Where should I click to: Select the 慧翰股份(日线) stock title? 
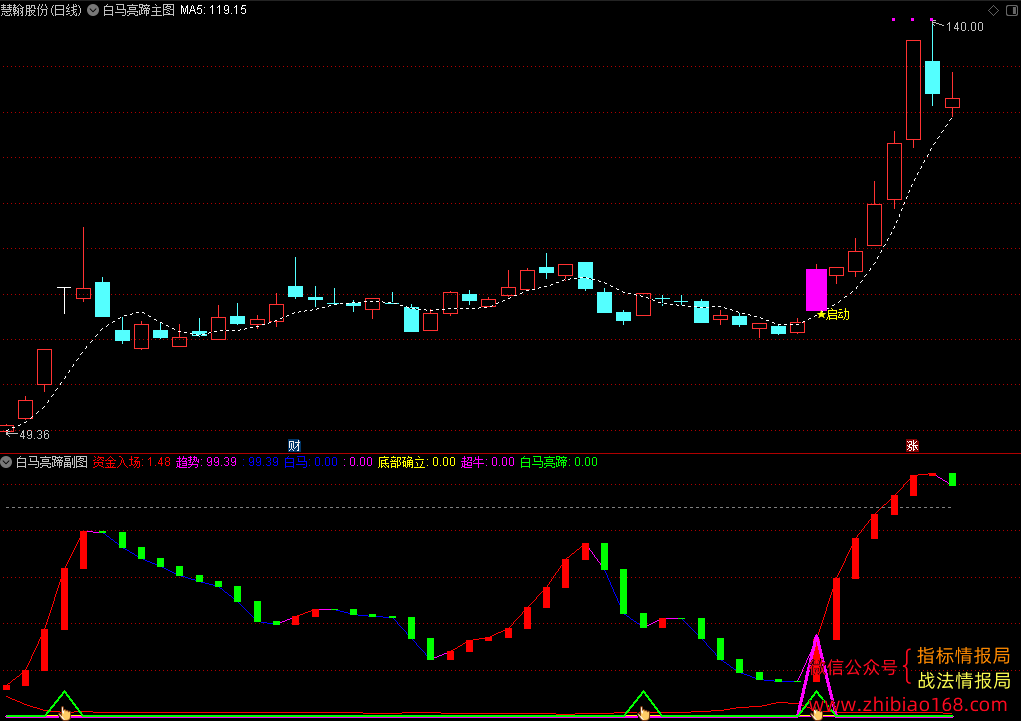click(41, 10)
